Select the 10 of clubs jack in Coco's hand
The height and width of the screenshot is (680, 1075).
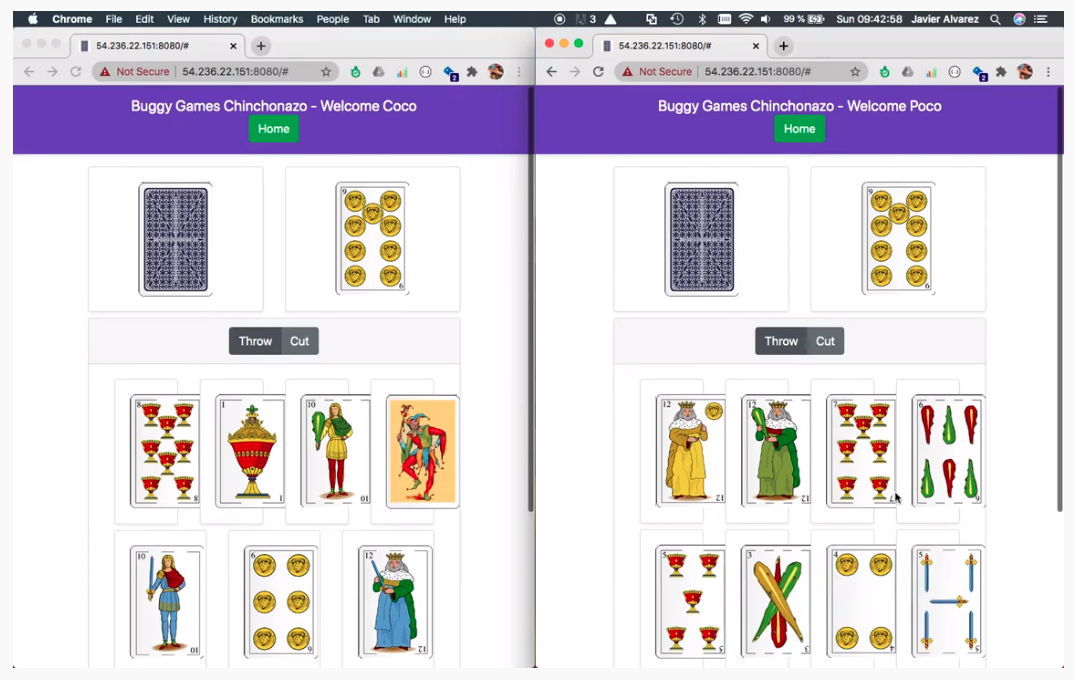[336, 451]
